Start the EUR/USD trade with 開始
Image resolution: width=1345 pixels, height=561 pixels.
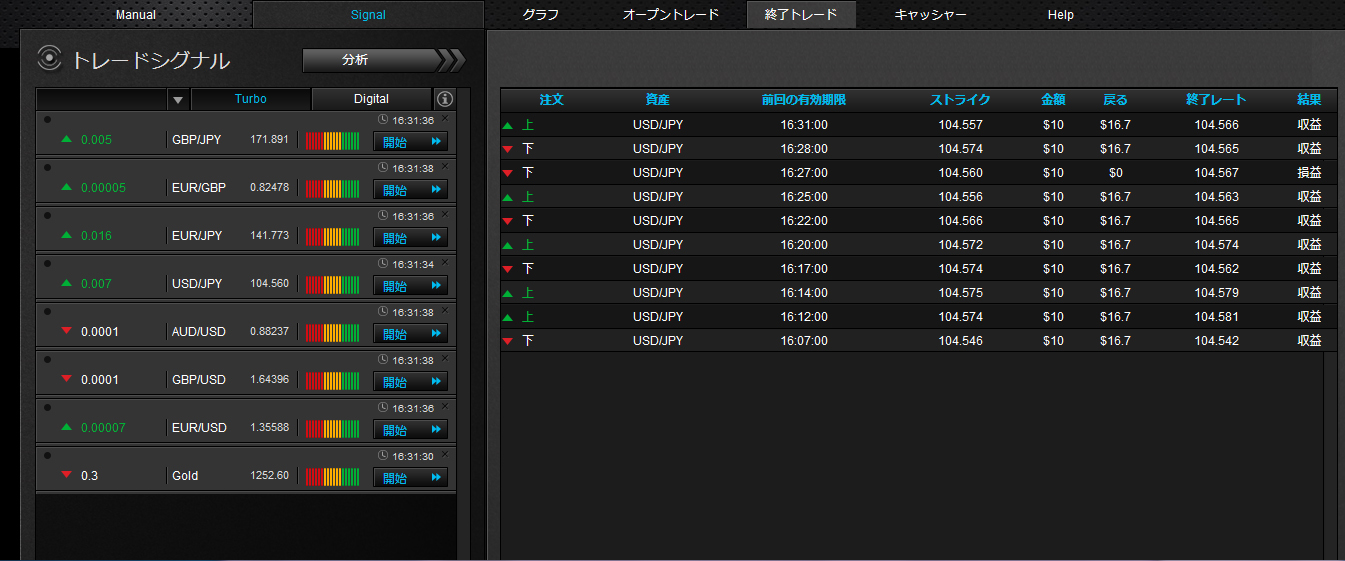point(410,429)
